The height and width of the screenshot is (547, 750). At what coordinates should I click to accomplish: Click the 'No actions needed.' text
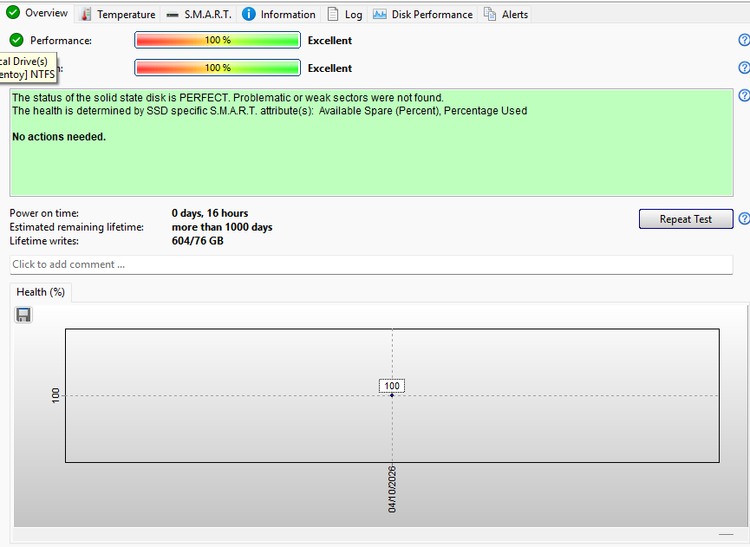click(59, 137)
